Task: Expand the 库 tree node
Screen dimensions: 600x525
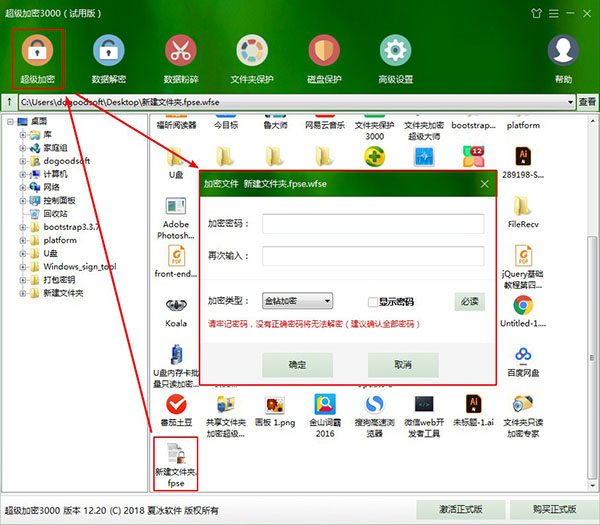Action: 23,134
